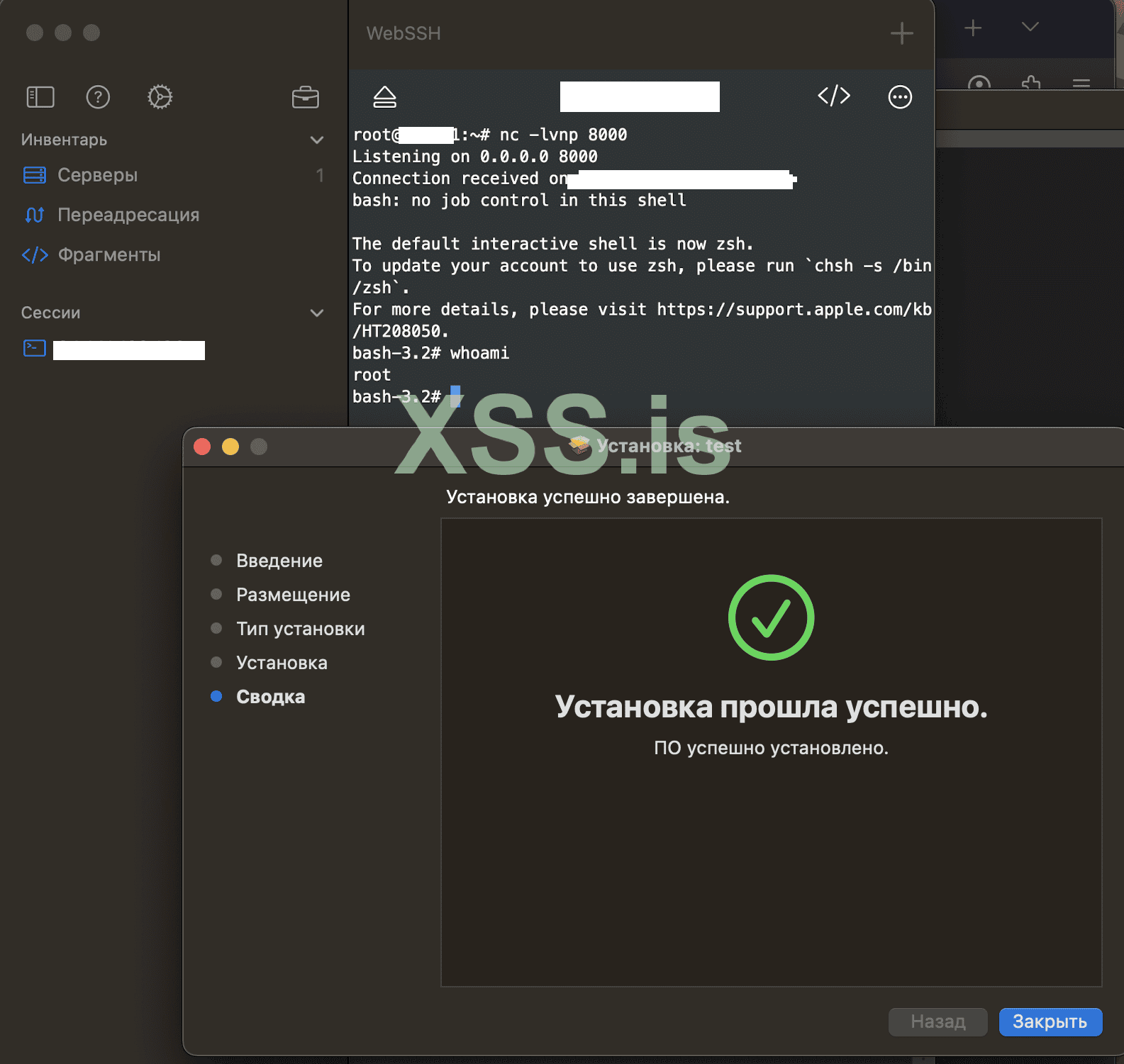Select the Тип установки installer step
Viewport: 1124px width, 1064px height.
pyautogui.click(x=301, y=629)
